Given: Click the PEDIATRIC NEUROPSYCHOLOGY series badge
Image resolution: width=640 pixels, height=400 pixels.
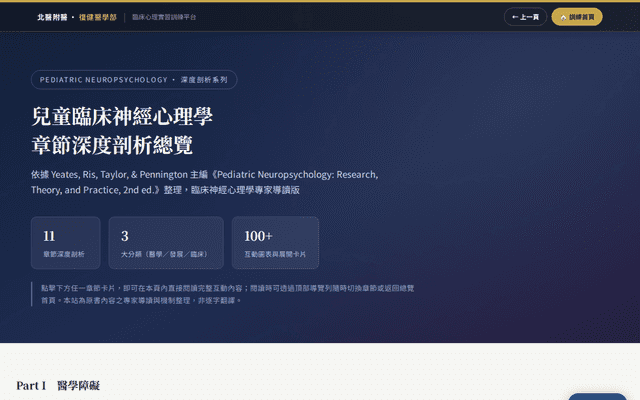Looking at the screenshot, I should (x=134, y=80).
